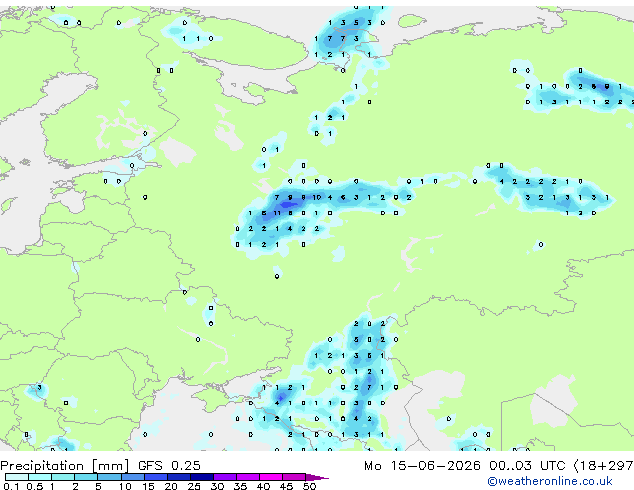Click the purple arrow tip past 50
The image size is (634, 490).
tap(317, 477)
